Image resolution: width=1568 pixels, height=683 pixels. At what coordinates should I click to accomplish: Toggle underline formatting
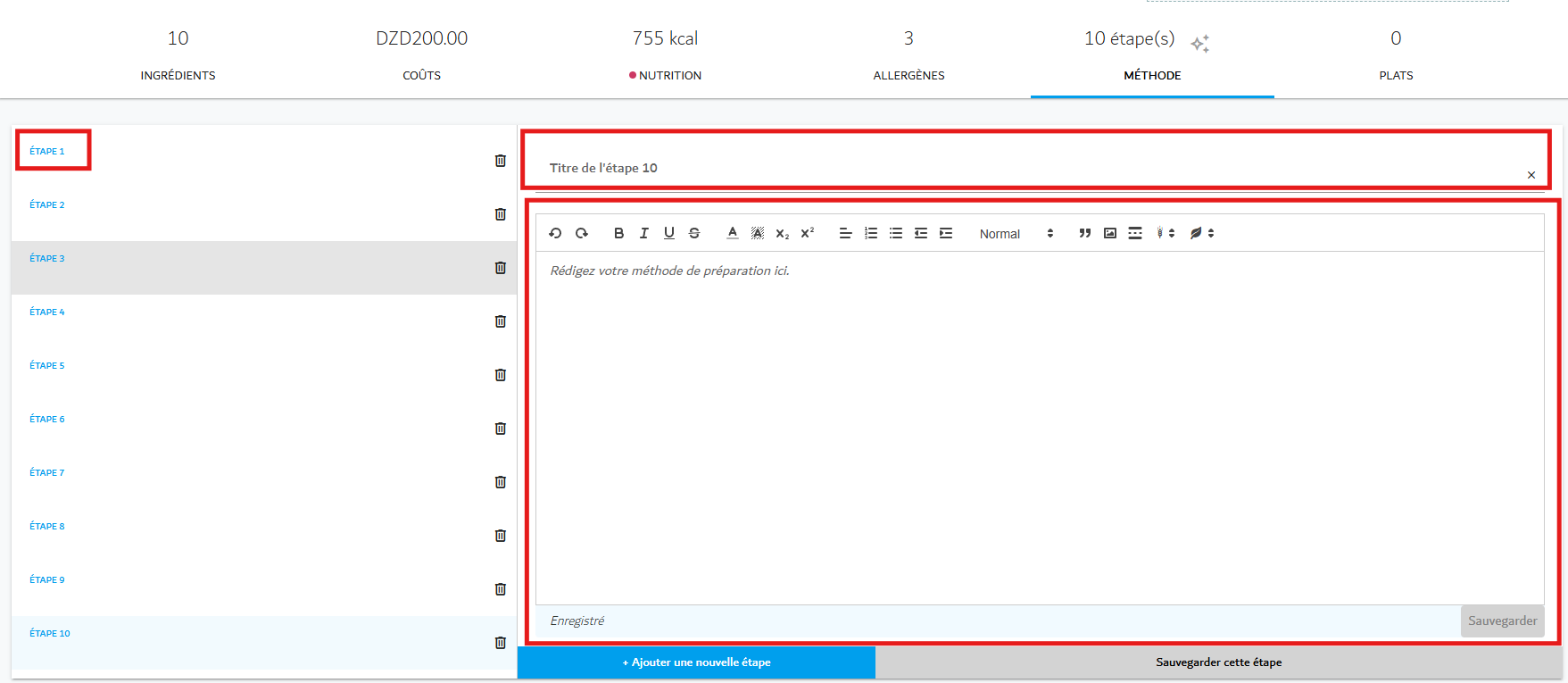click(x=669, y=233)
